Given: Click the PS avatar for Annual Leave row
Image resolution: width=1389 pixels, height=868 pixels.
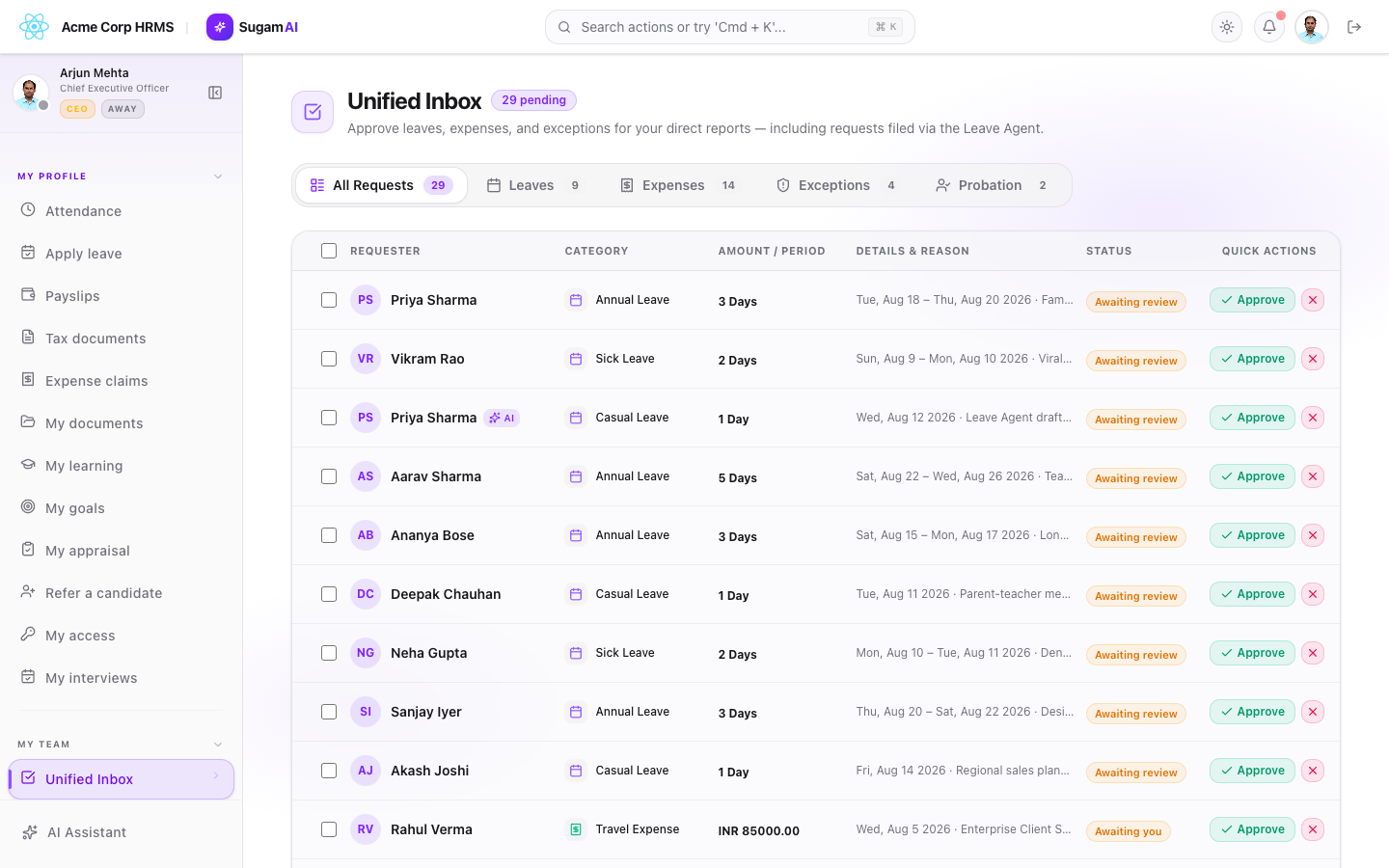Looking at the screenshot, I should tap(366, 300).
